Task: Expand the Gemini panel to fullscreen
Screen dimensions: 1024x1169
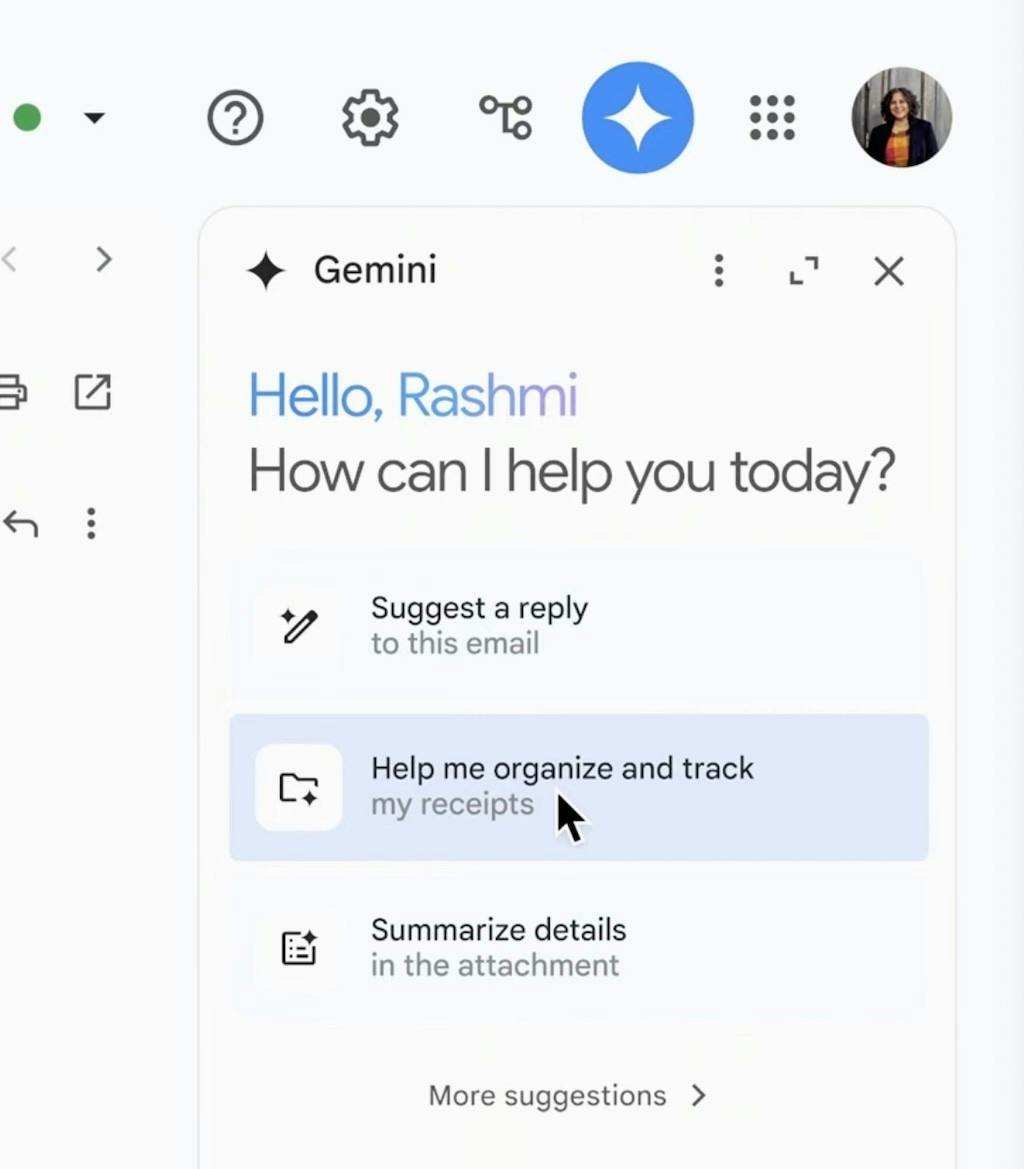Action: click(804, 271)
